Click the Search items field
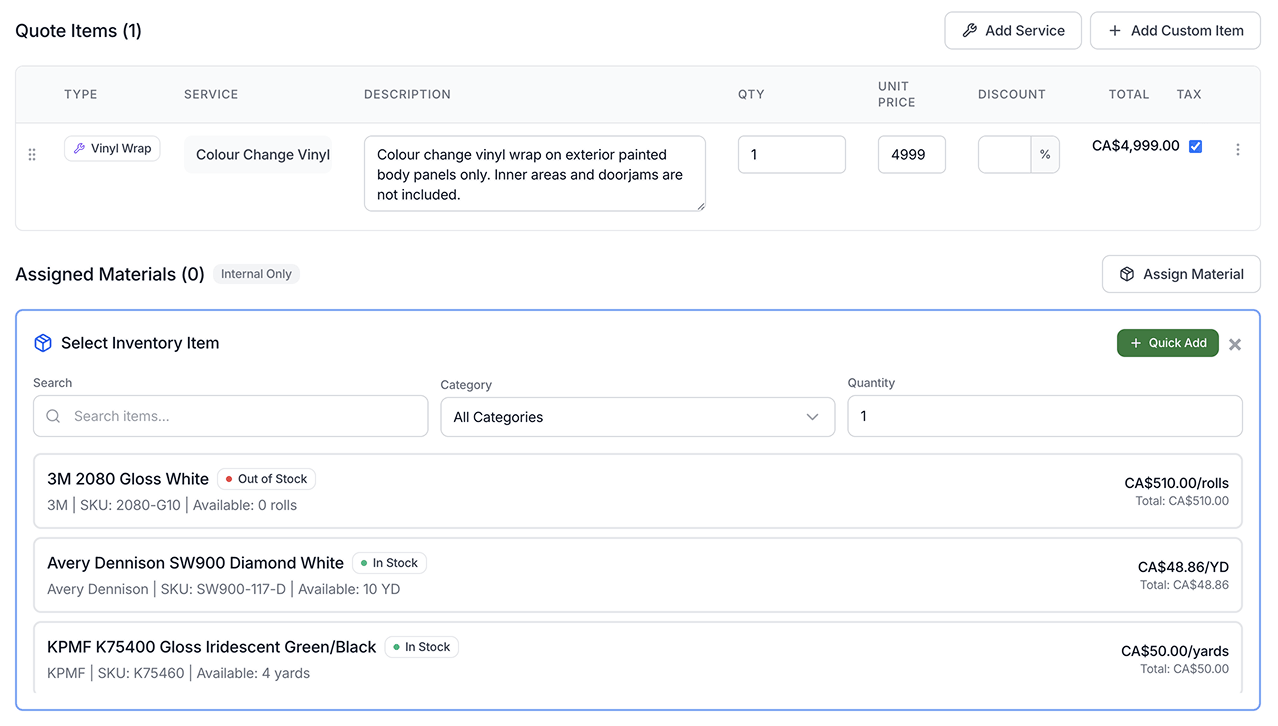 click(x=231, y=416)
